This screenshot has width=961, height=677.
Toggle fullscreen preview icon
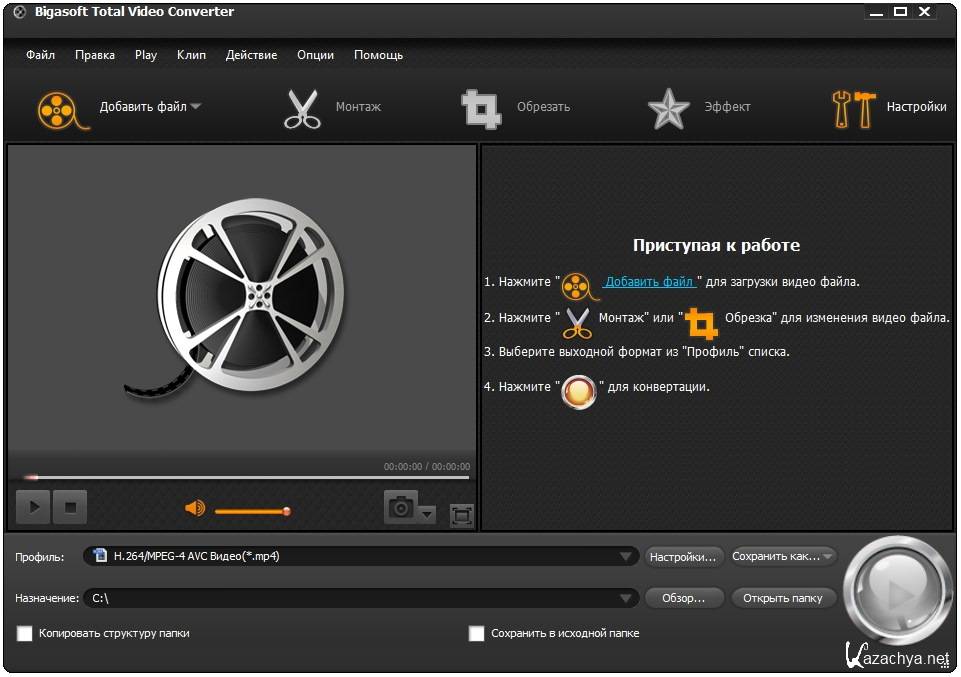click(x=461, y=515)
